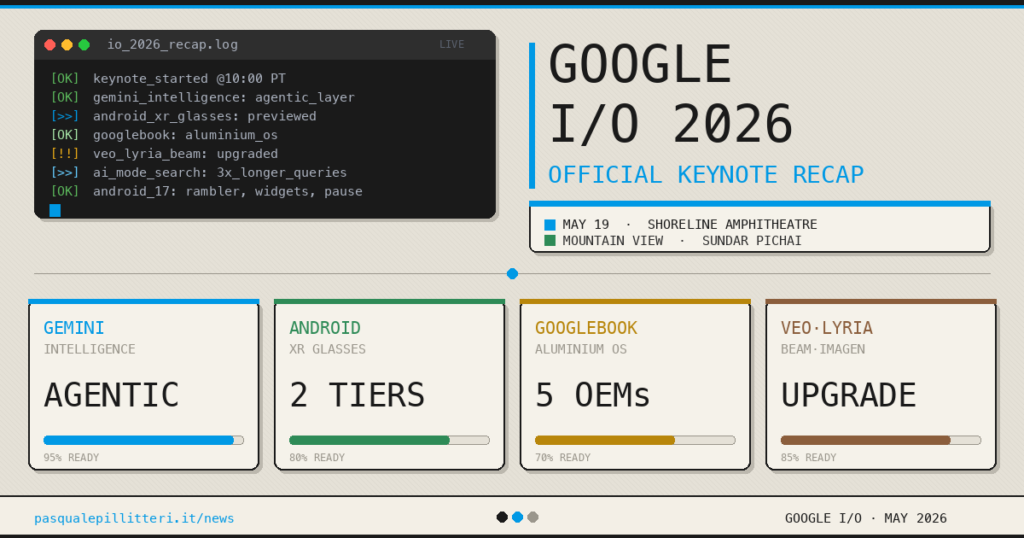Click the 2 TIERS value in Android card
The image size is (1024, 538).
(357, 396)
